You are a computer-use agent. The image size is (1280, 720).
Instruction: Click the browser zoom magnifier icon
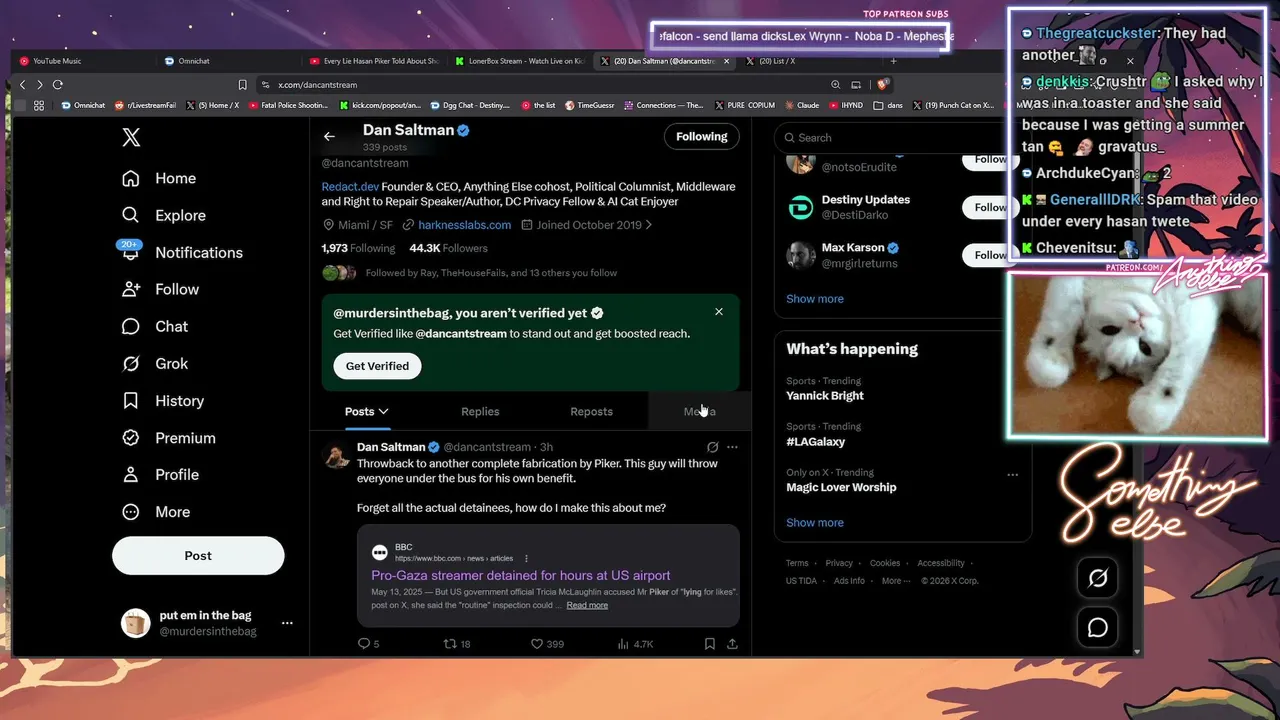(835, 85)
